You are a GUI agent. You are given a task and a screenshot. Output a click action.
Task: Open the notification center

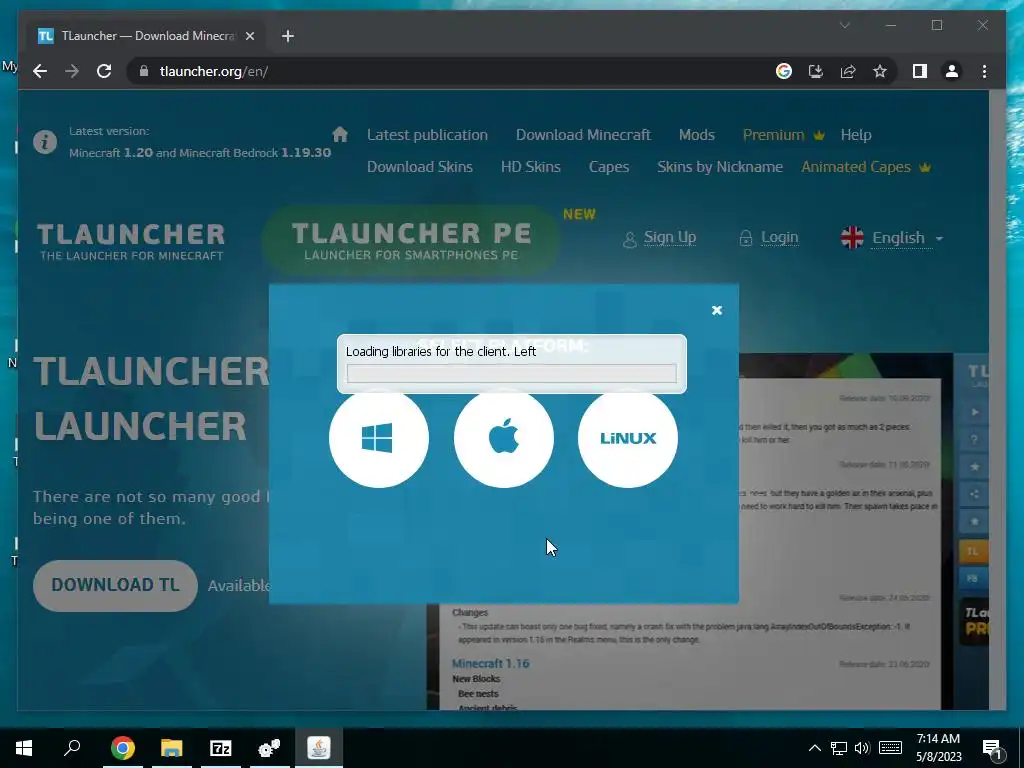coord(993,749)
